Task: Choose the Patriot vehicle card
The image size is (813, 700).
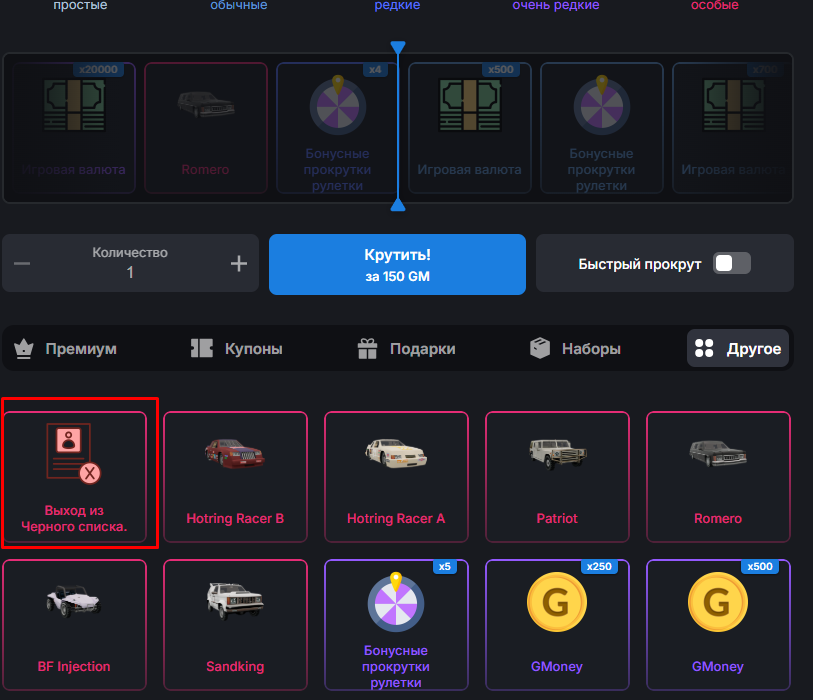Action: [x=557, y=477]
